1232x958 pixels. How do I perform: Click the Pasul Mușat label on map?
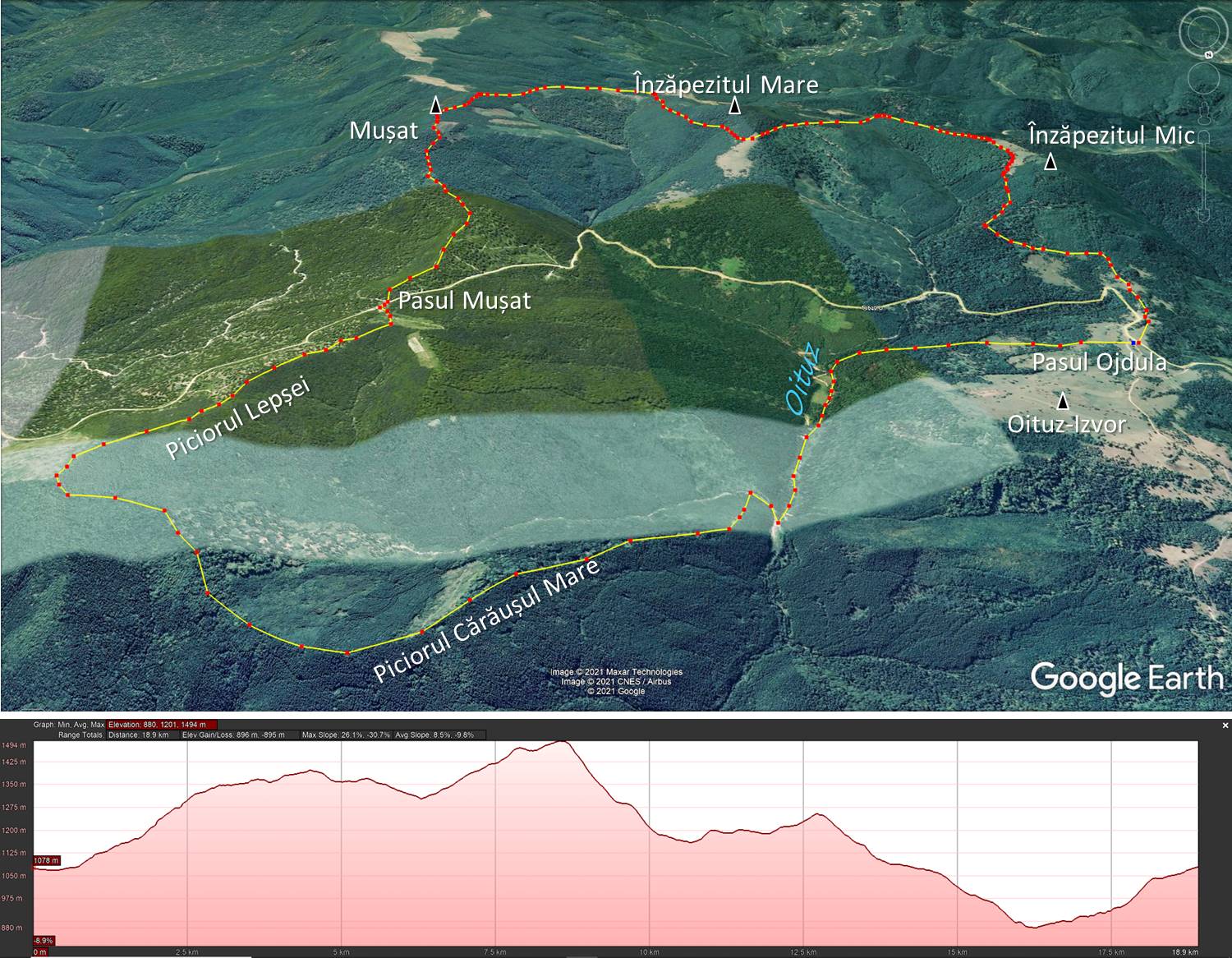464,301
